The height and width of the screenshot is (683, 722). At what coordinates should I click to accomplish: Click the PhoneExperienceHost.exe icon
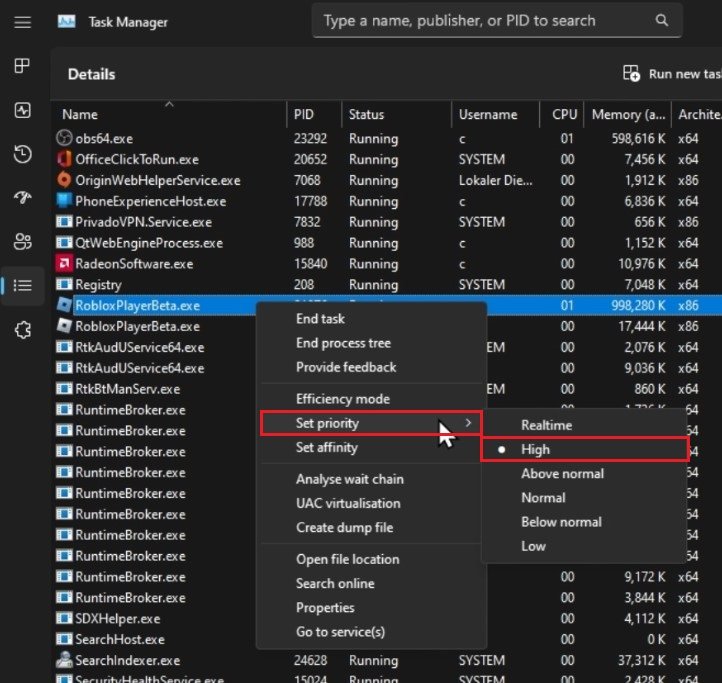click(64, 200)
